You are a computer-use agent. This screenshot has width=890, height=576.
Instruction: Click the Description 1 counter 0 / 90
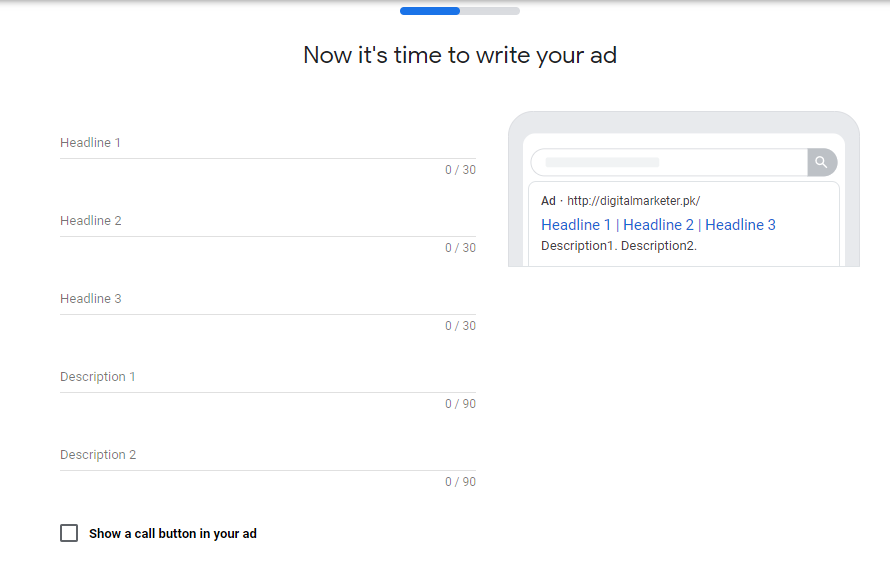(x=460, y=403)
